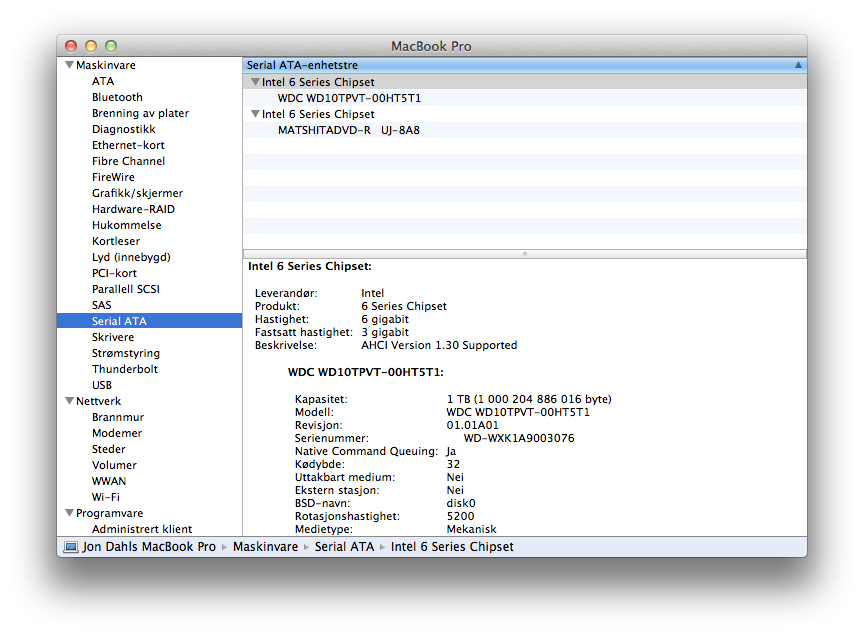
Task: Open Lyd (innebygd) category
Action: [x=131, y=257]
